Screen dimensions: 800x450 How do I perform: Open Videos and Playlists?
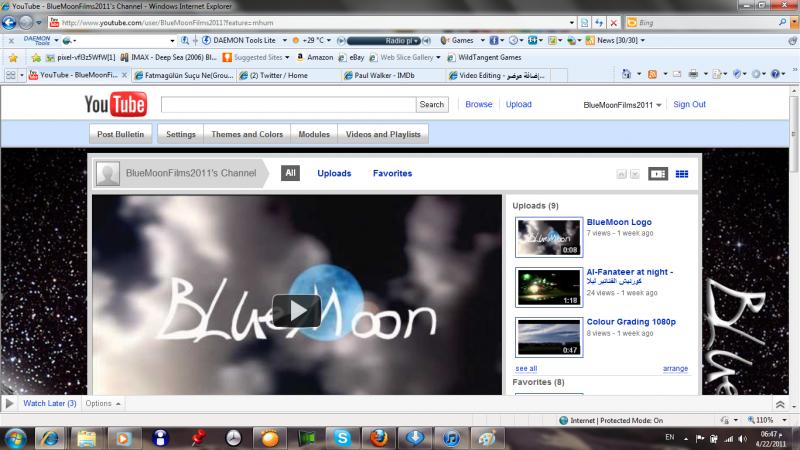pyautogui.click(x=383, y=134)
